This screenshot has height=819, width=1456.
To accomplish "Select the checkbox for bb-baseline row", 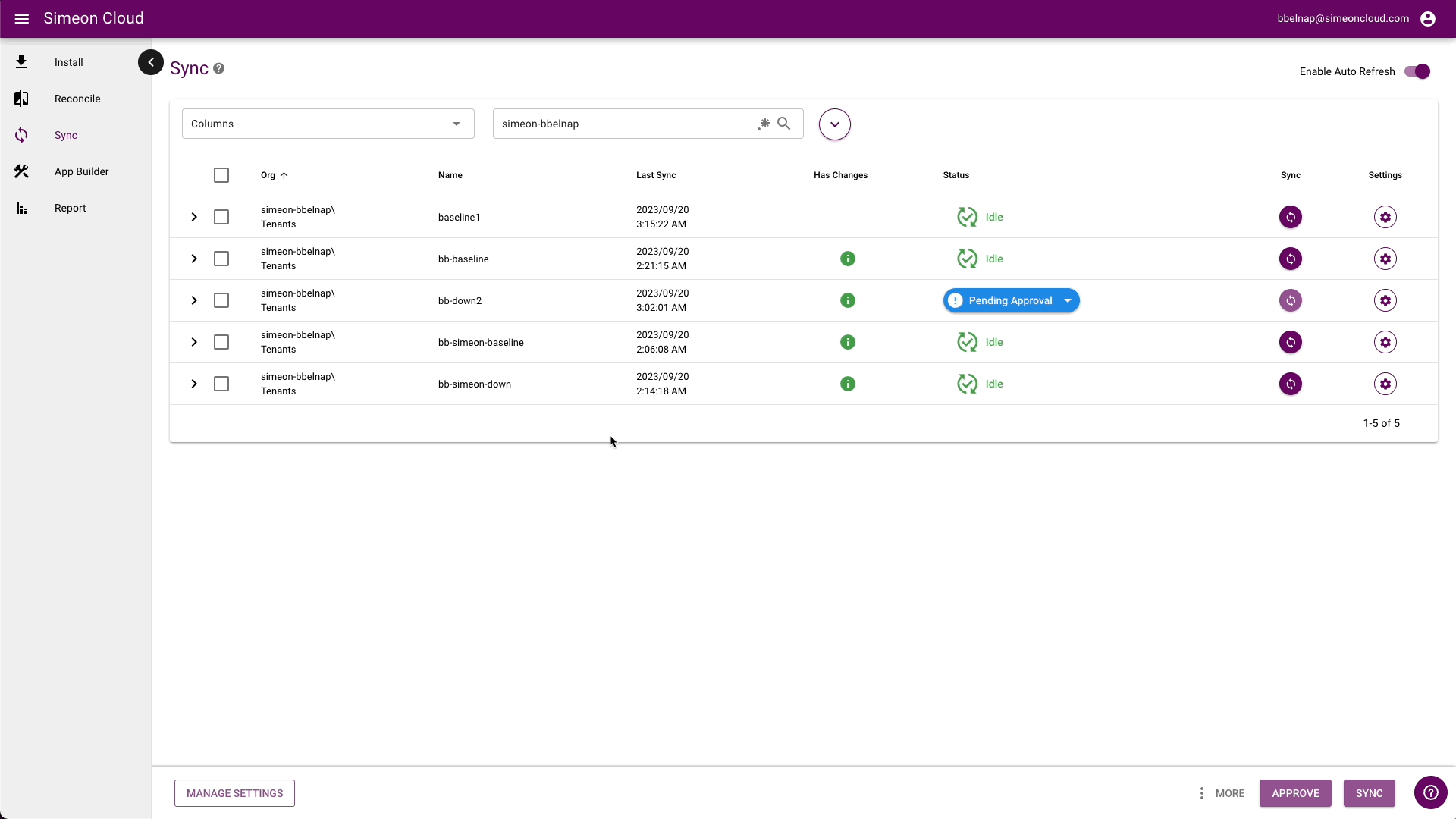I will [x=221, y=259].
